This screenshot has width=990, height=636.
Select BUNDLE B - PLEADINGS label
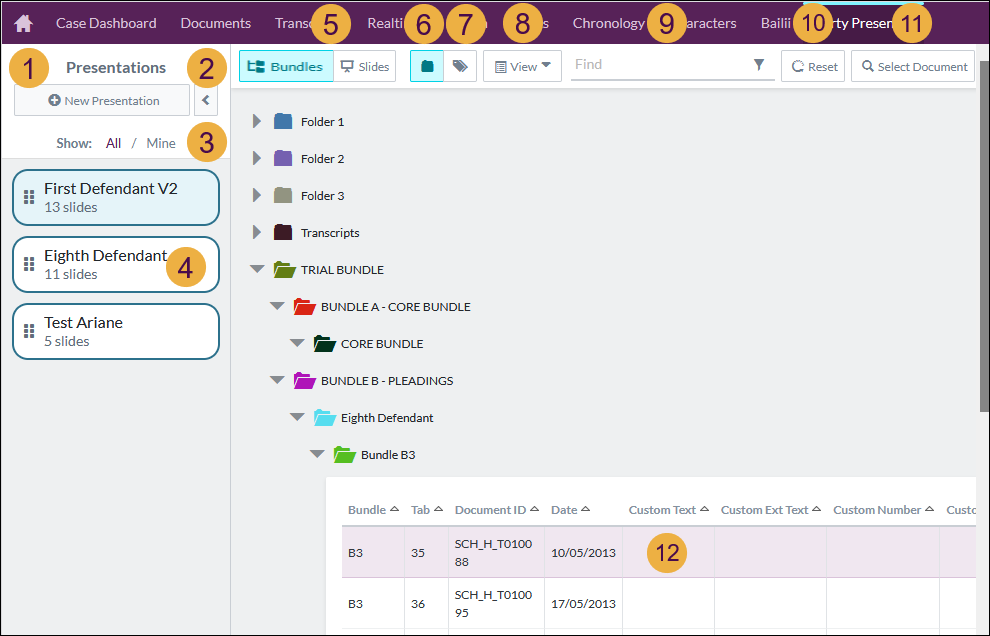pos(387,381)
